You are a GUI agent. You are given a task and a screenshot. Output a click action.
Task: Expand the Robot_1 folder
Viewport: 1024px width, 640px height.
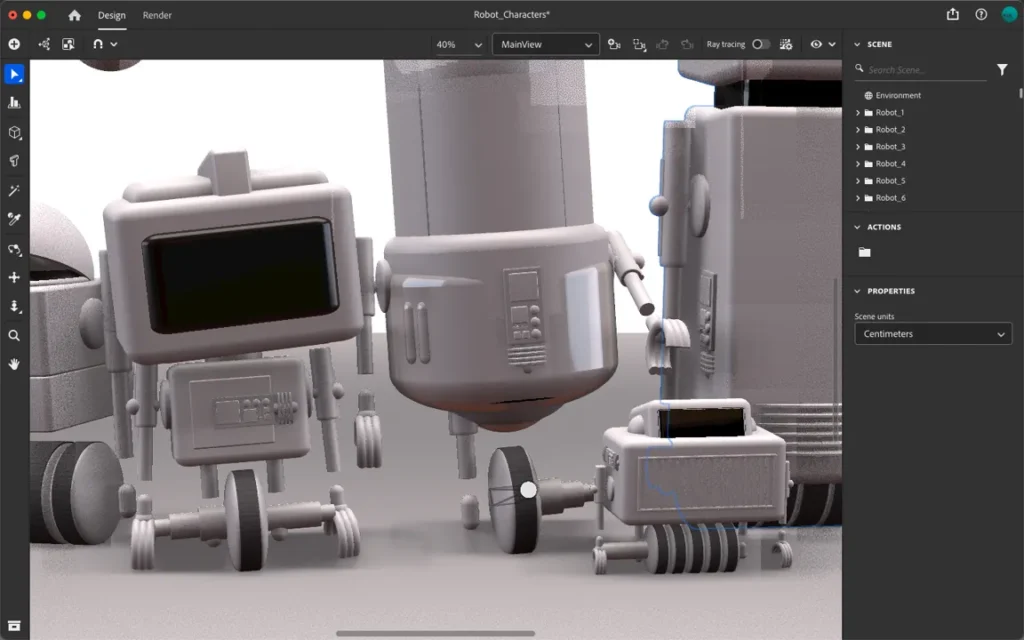click(857, 112)
